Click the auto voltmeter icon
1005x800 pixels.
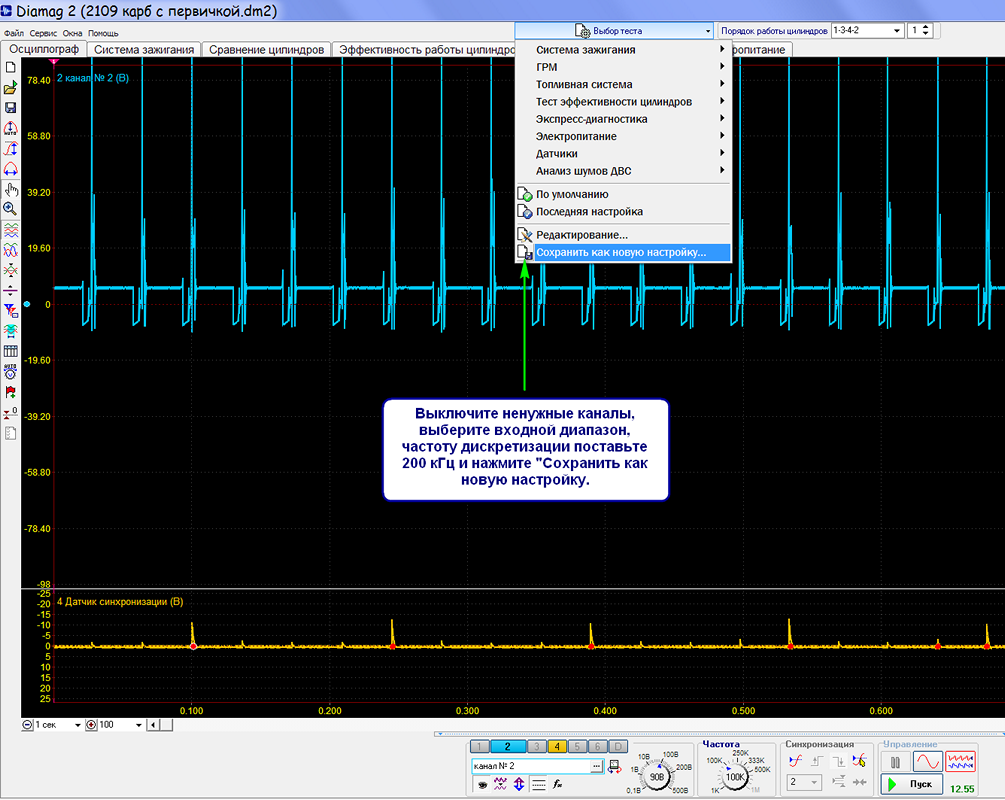(x=10, y=371)
